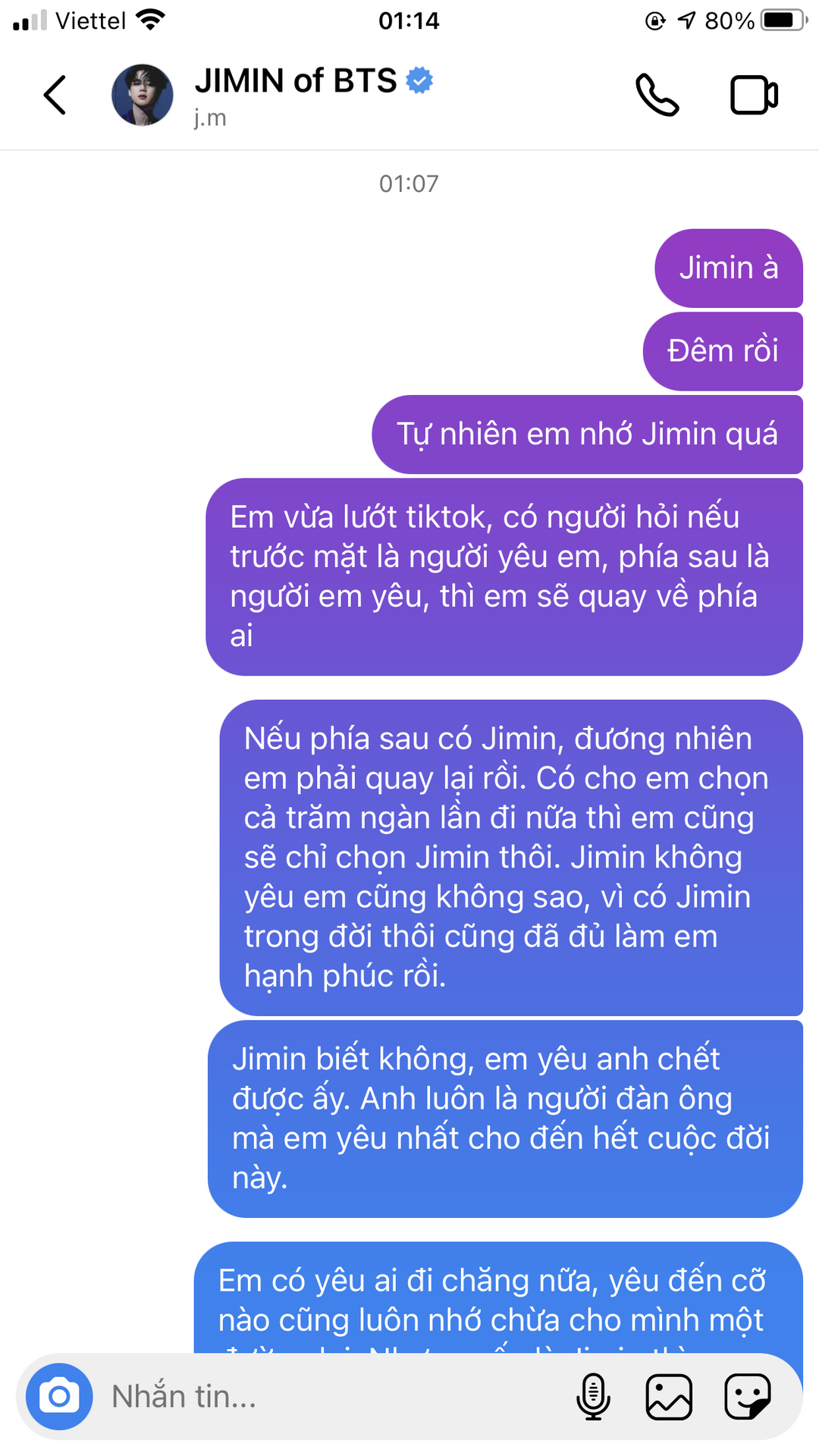Screen dimensions: 819x1456
Task: Open the JIMIN of BTS chat name
Action: coord(296,81)
